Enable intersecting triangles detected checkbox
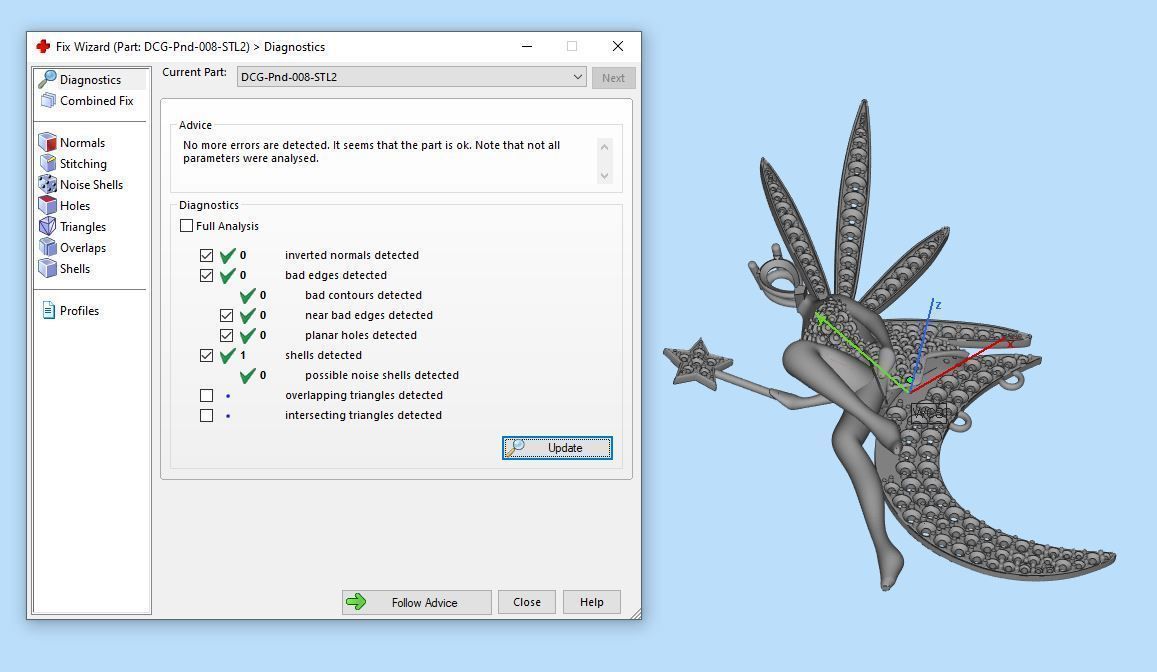Viewport: 1157px width, 672px height. (207, 415)
